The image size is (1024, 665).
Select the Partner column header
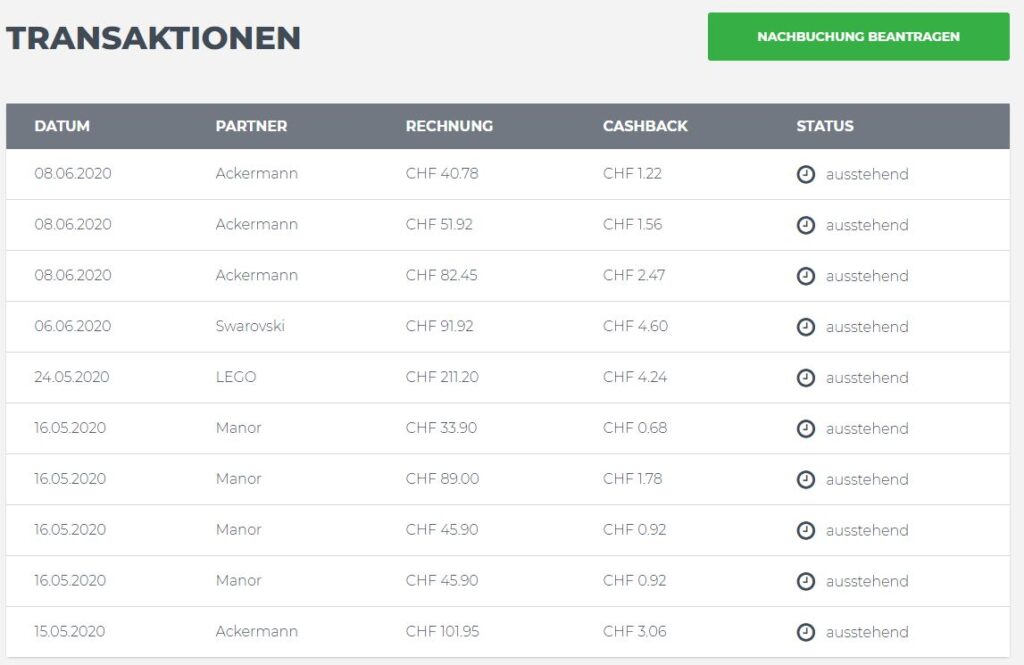251,126
